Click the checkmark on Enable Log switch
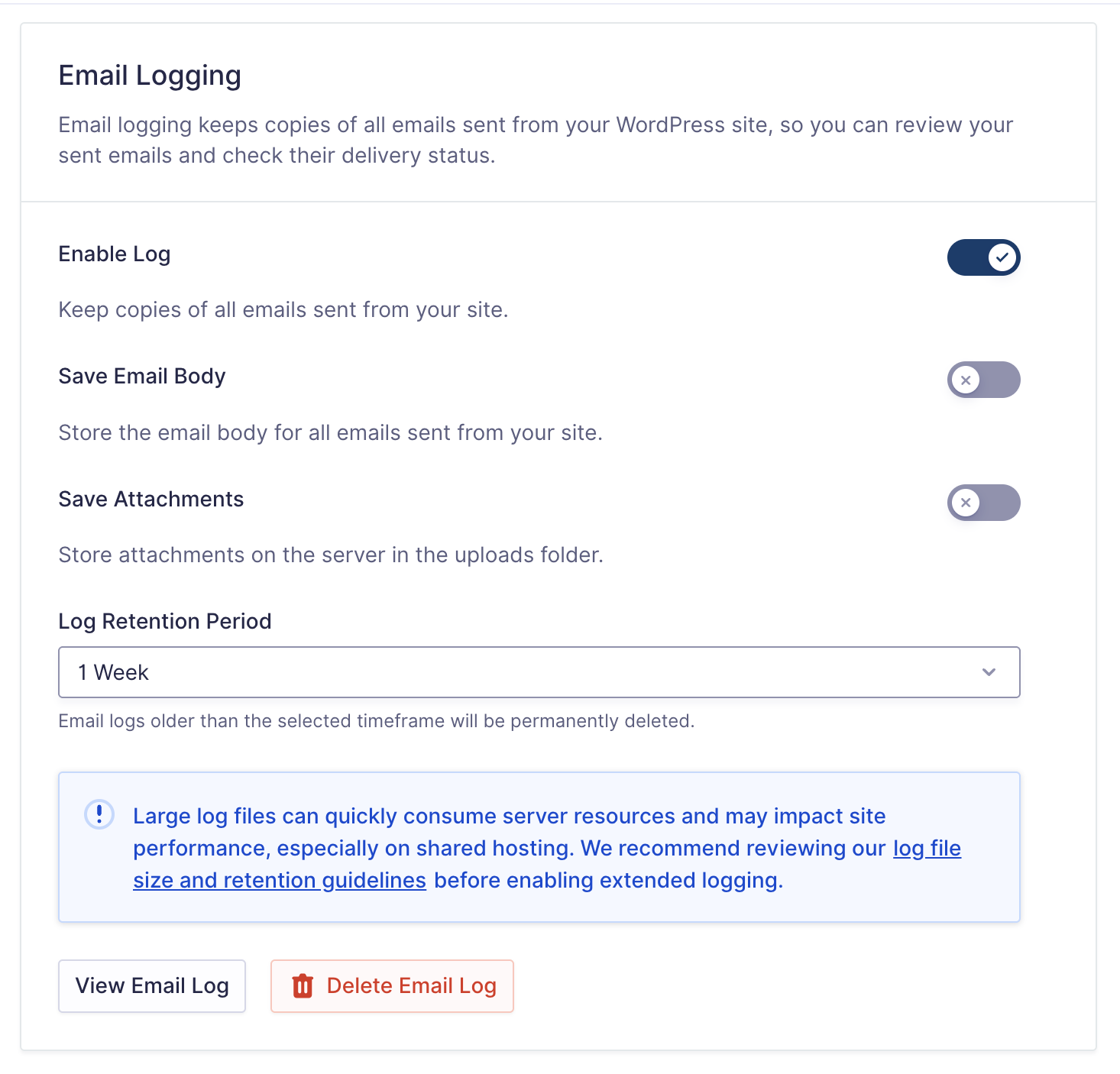Image resolution: width=1120 pixels, height=1074 pixels. coord(1002,257)
